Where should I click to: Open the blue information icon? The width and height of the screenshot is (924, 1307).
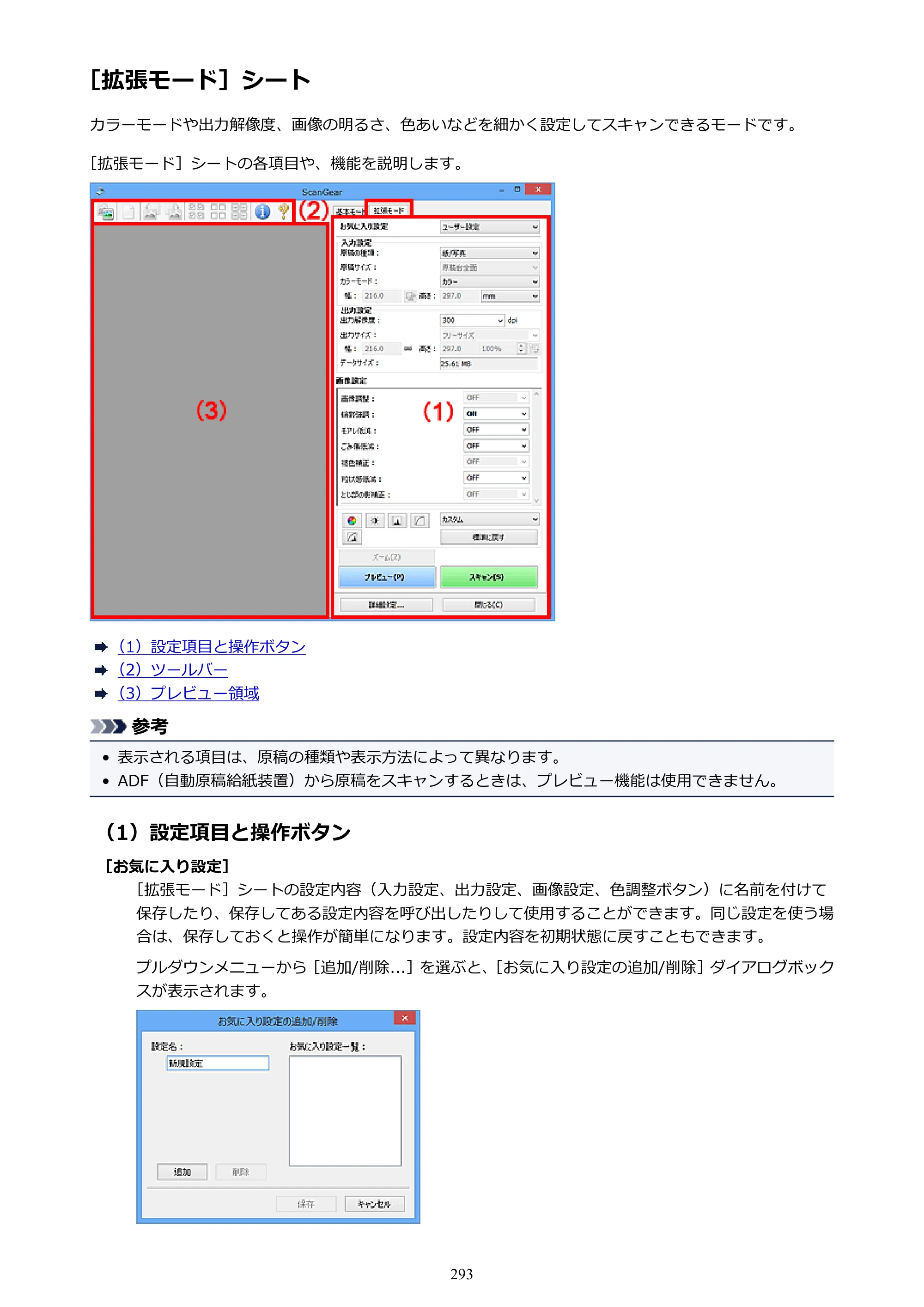(x=262, y=213)
